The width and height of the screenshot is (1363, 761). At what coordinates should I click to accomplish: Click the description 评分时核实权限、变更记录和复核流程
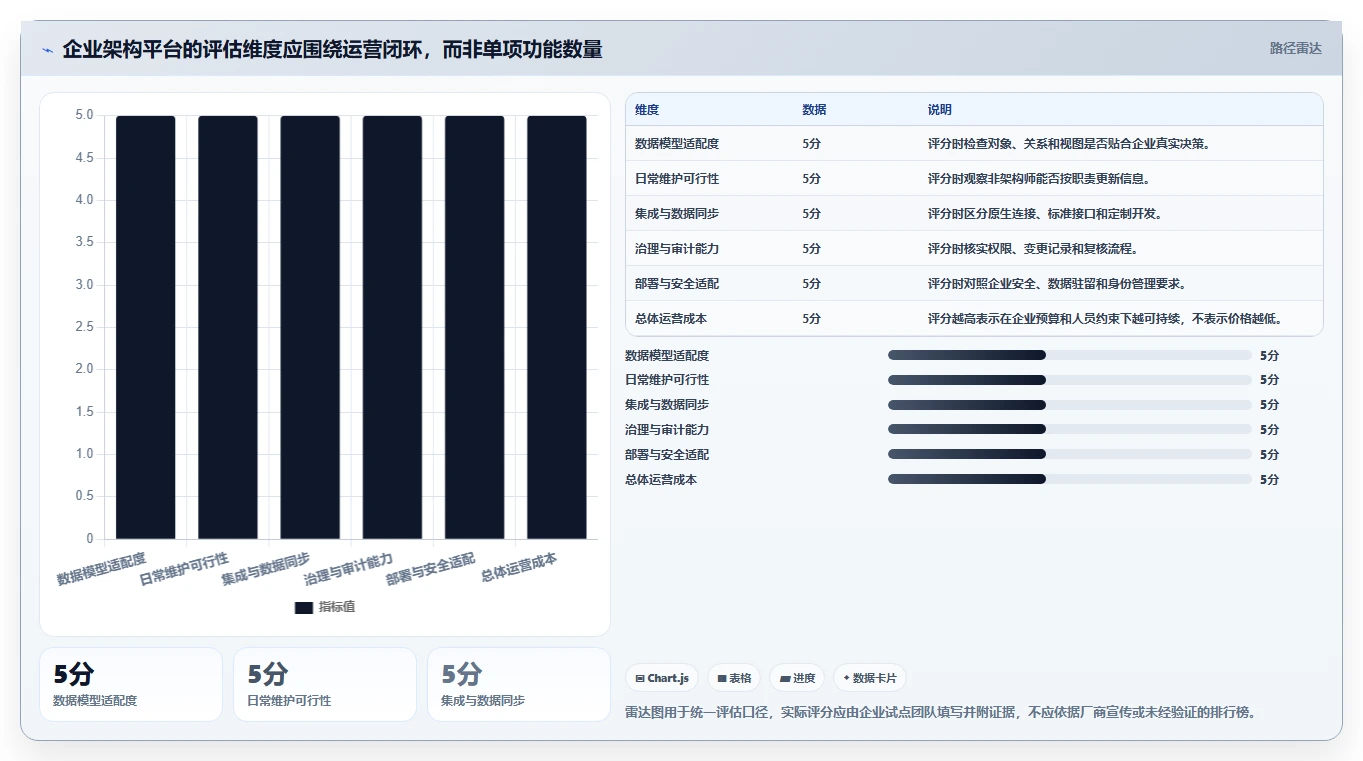click(1033, 249)
